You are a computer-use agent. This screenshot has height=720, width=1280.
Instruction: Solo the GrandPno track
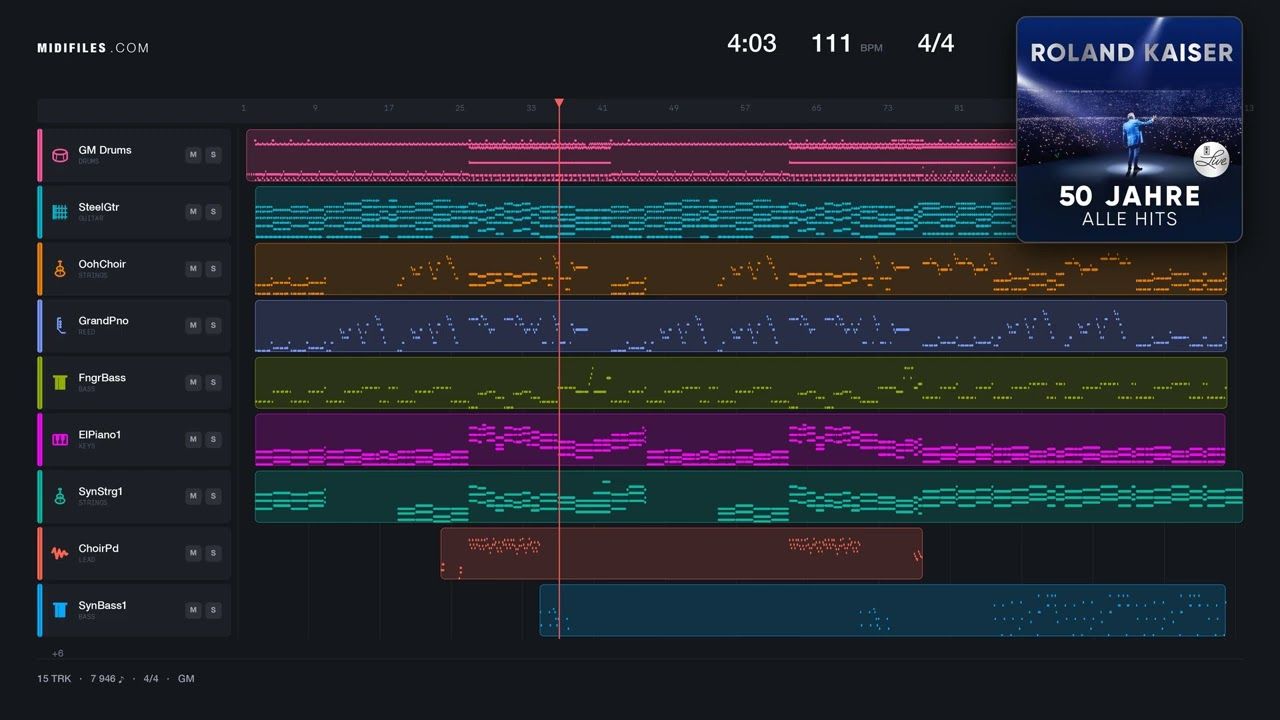tap(212, 326)
